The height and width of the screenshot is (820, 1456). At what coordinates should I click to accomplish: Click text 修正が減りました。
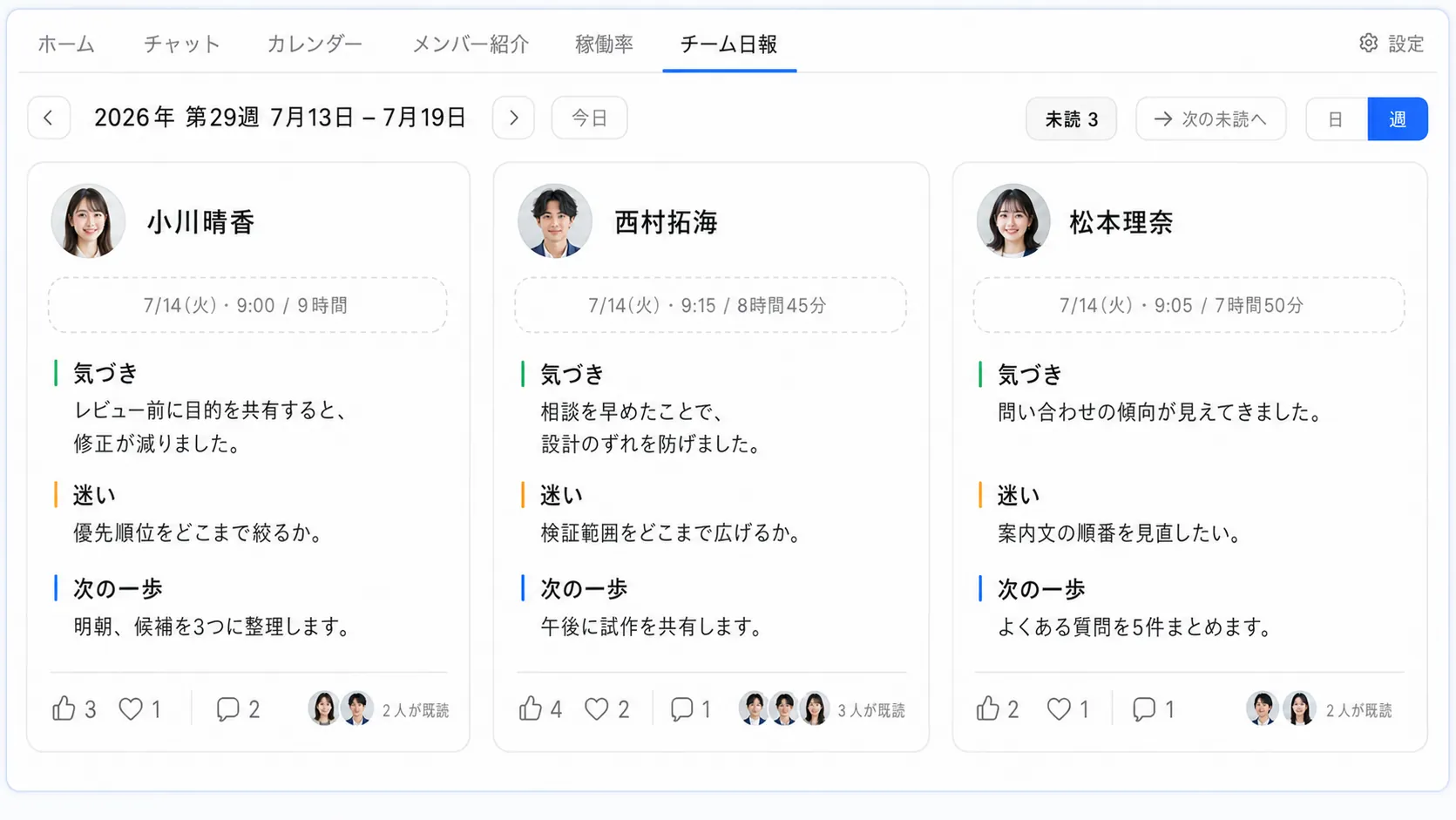click(x=158, y=444)
